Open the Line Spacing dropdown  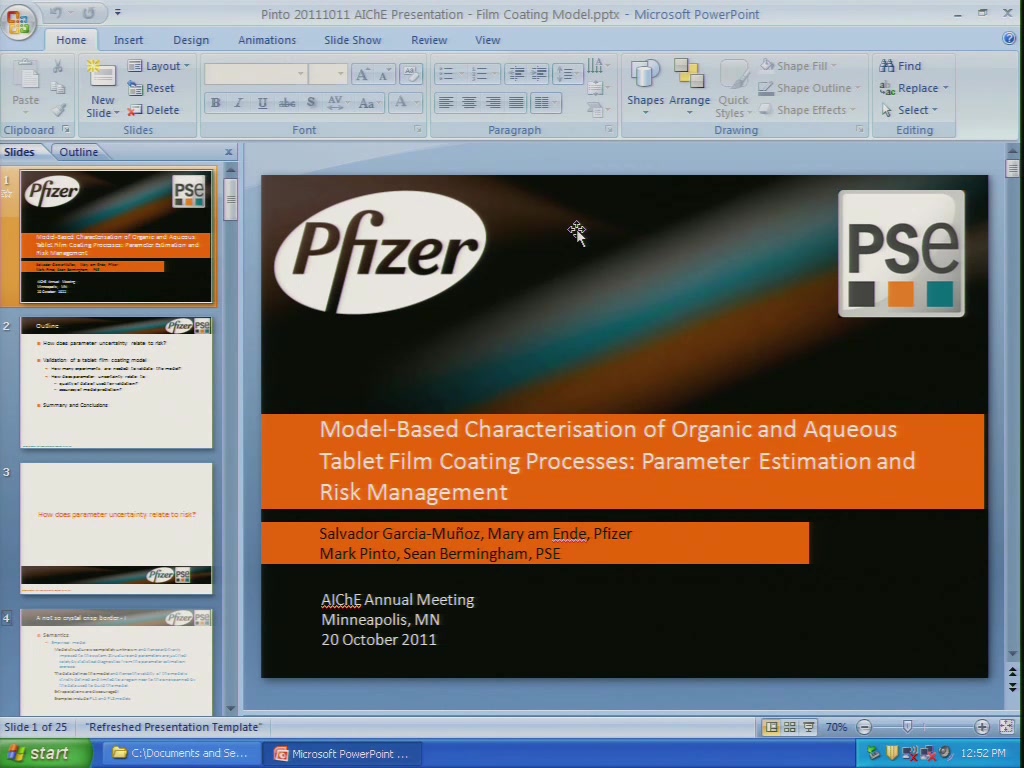[566, 74]
